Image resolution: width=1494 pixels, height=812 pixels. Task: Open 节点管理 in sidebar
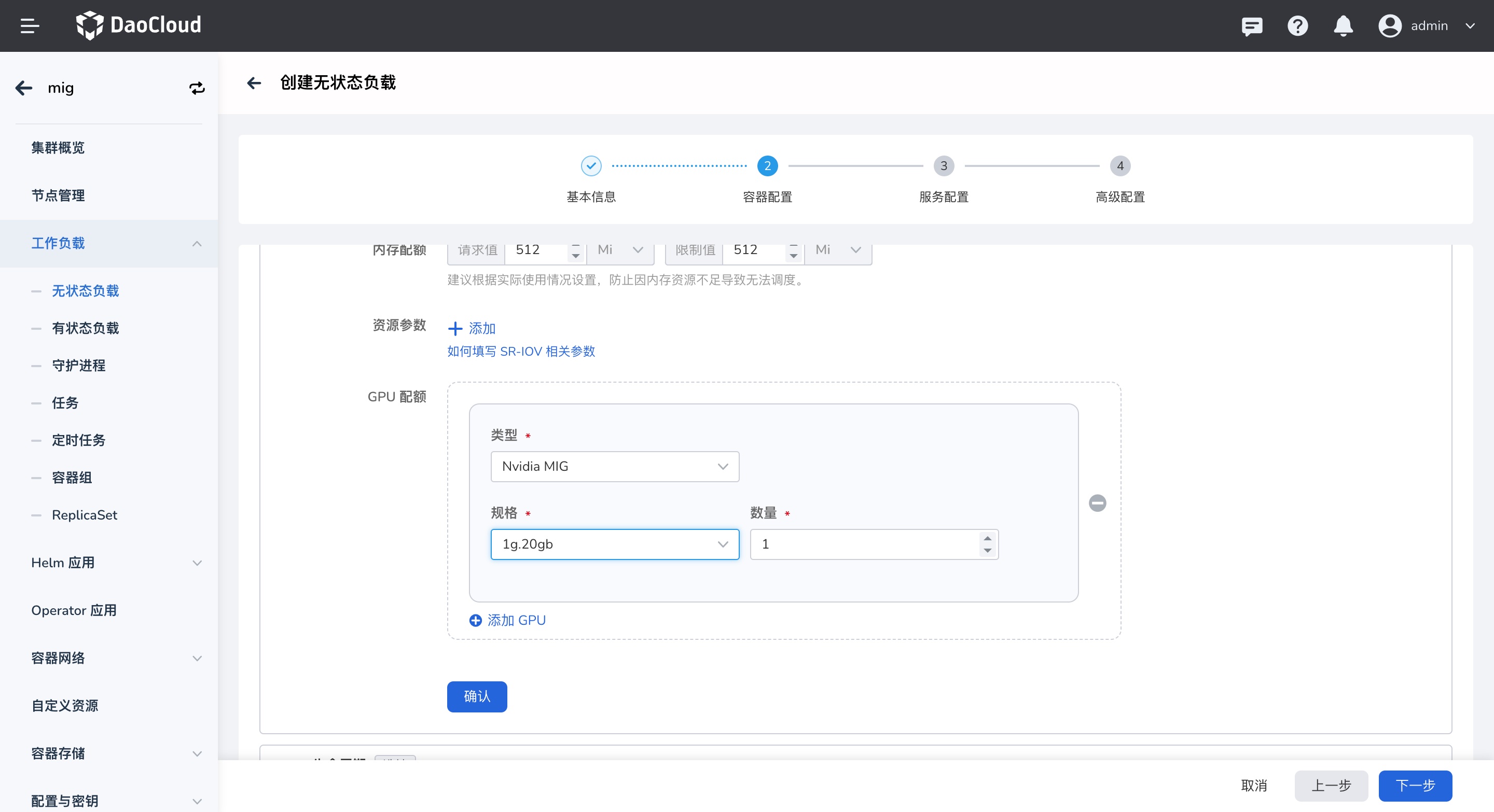point(58,195)
